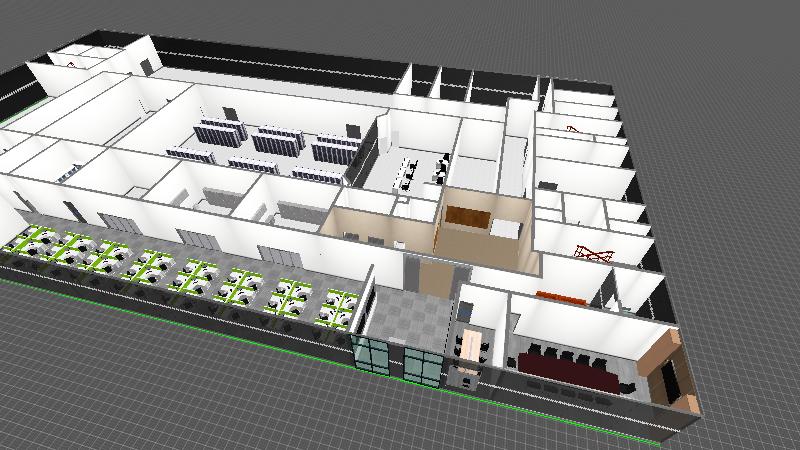Select the dark red conference table
The width and height of the screenshot is (800, 450).
[x=564, y=368]
